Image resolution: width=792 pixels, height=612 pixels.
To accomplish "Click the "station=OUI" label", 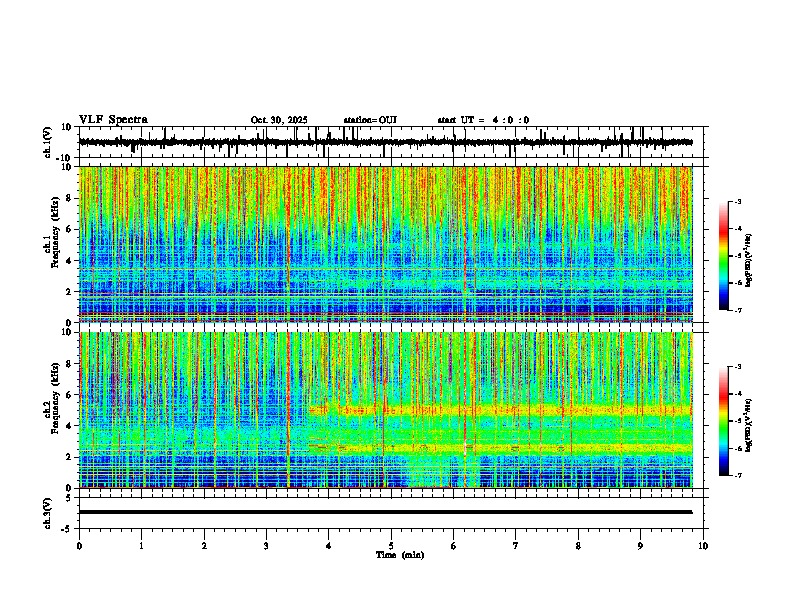I will 370,120.
